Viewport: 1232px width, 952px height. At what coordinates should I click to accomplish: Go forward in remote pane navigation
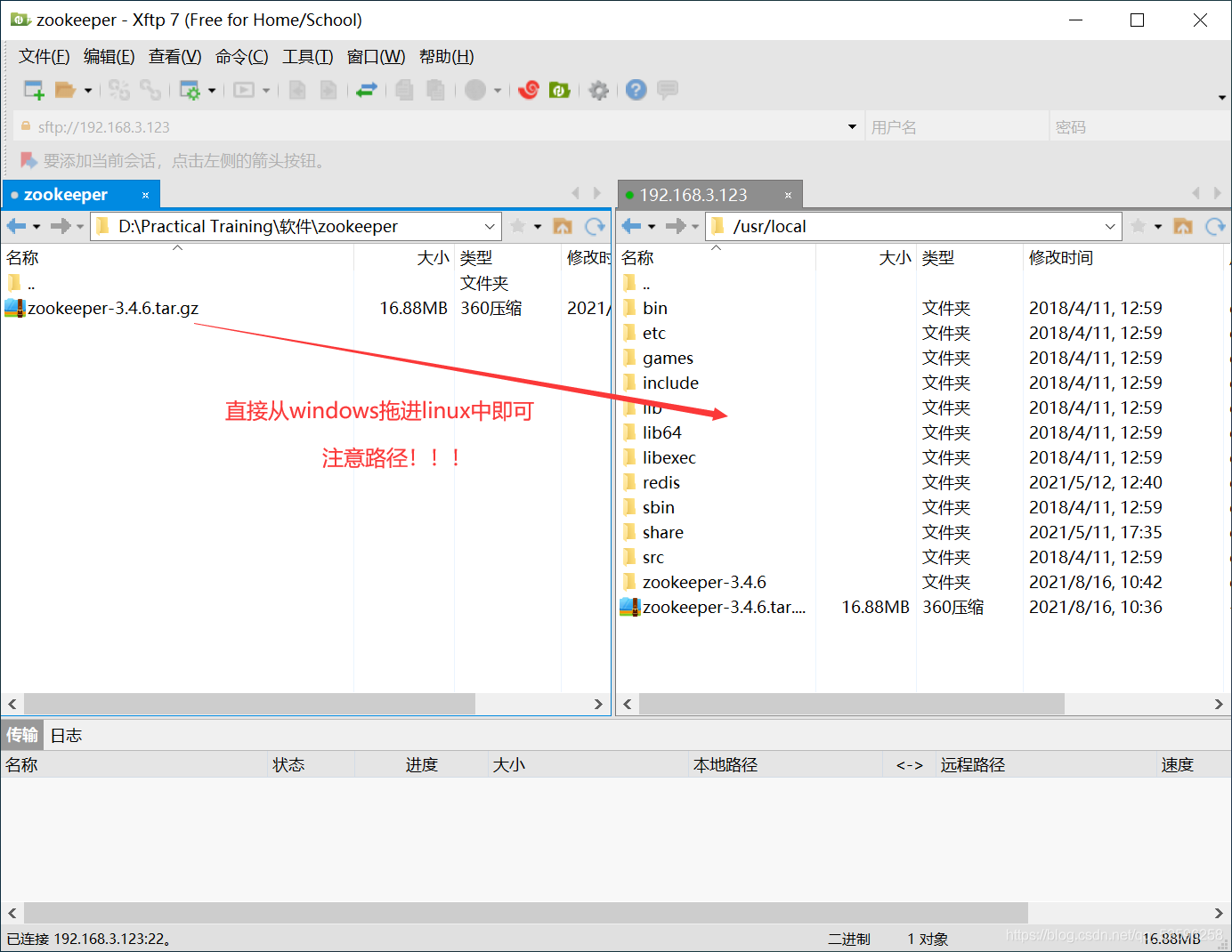tap(676, 226)
